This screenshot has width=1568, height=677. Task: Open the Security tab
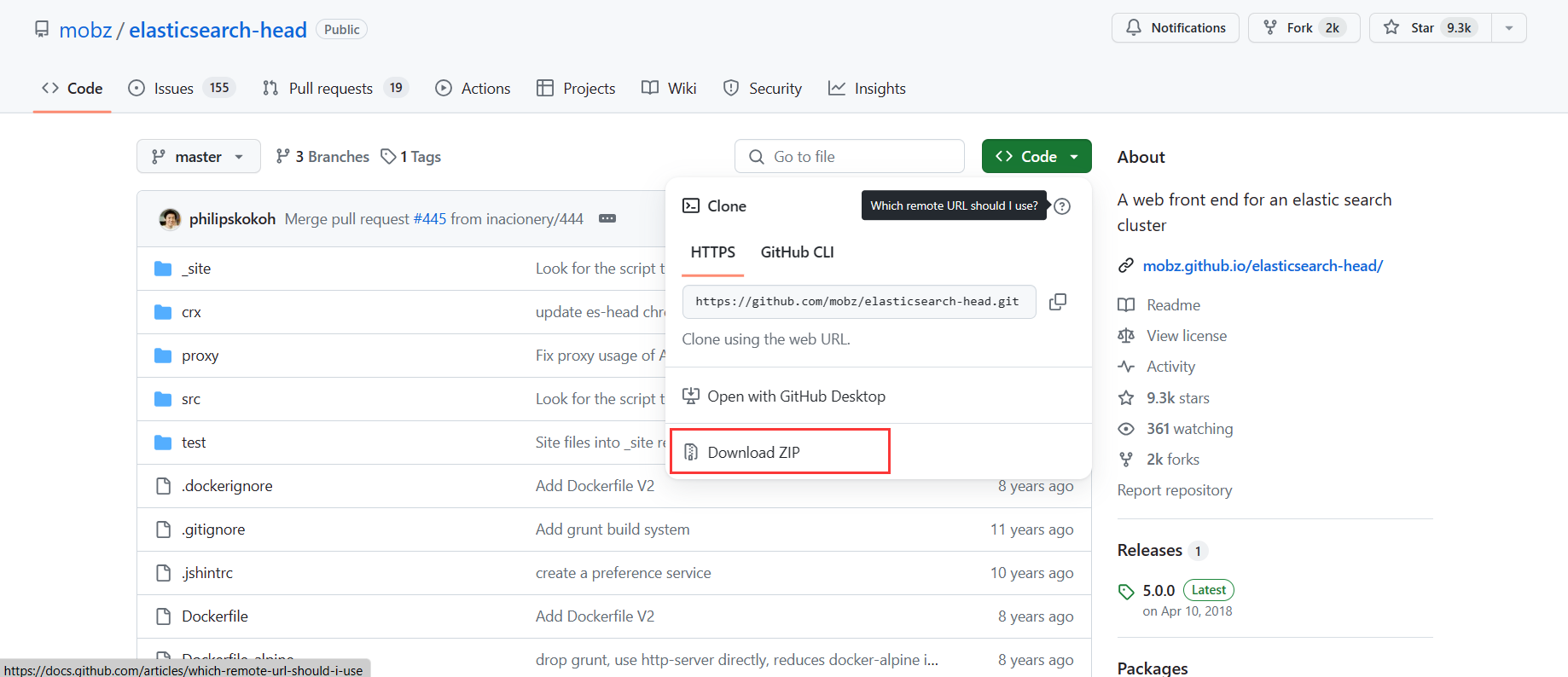[x=762, y=89]
